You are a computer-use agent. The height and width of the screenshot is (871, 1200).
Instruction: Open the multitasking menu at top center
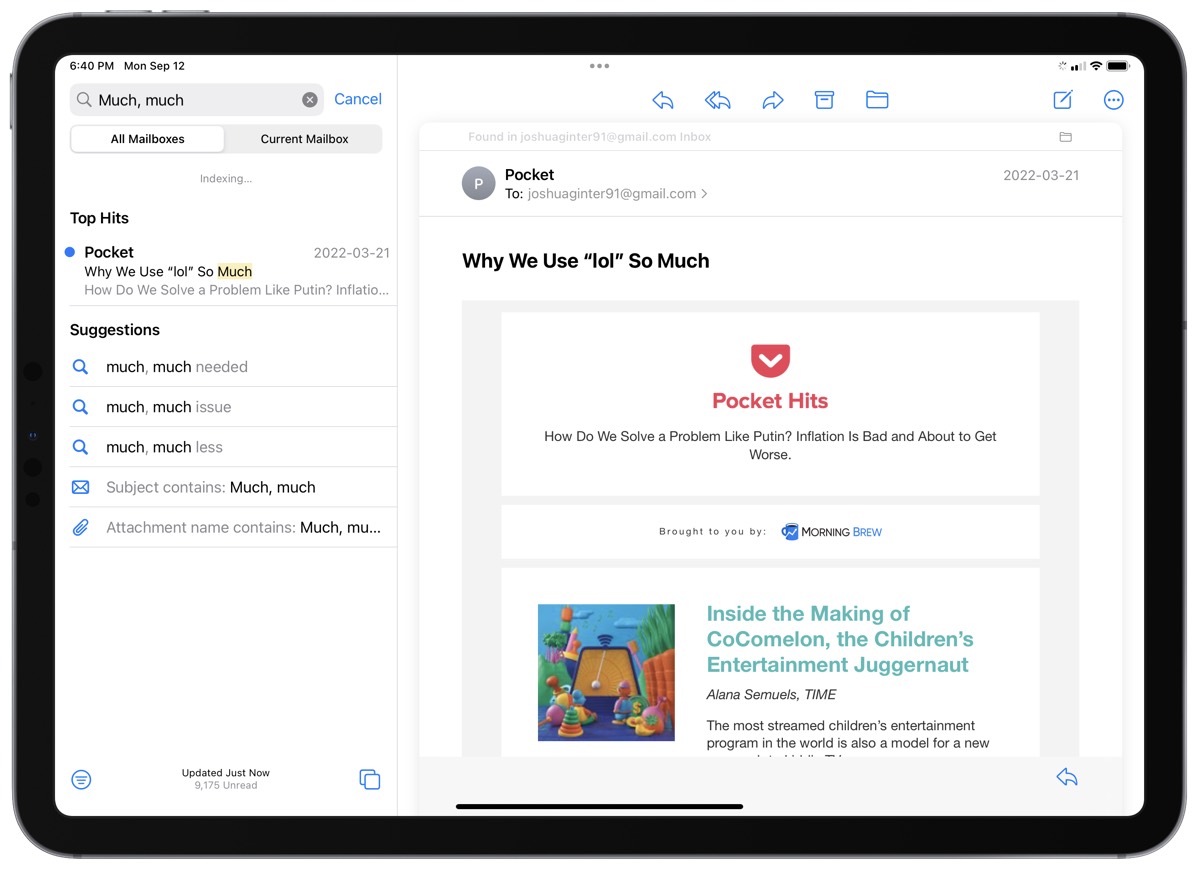599,65
